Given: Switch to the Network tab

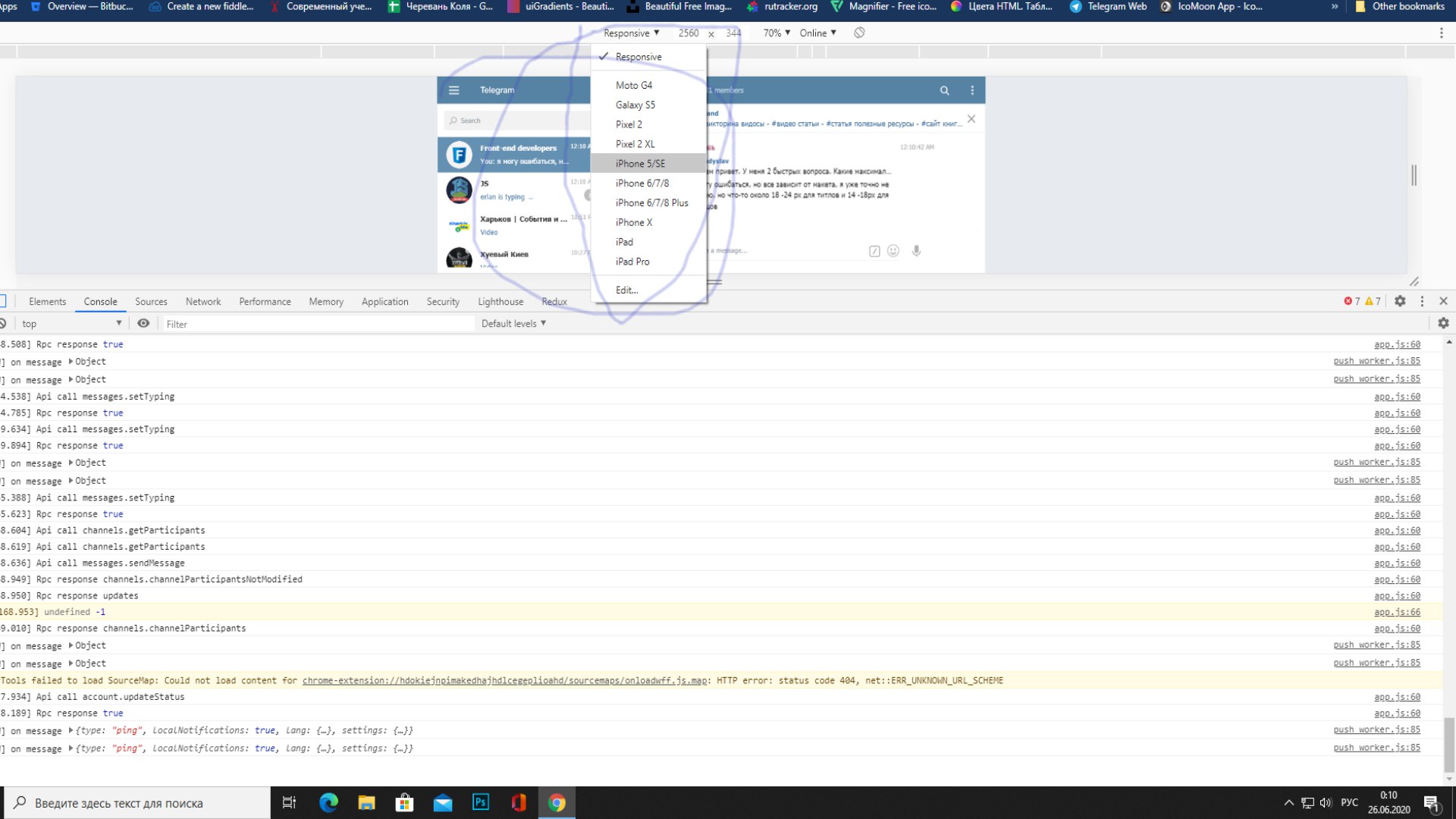Looking at the screenshot, I should [203, 301].
